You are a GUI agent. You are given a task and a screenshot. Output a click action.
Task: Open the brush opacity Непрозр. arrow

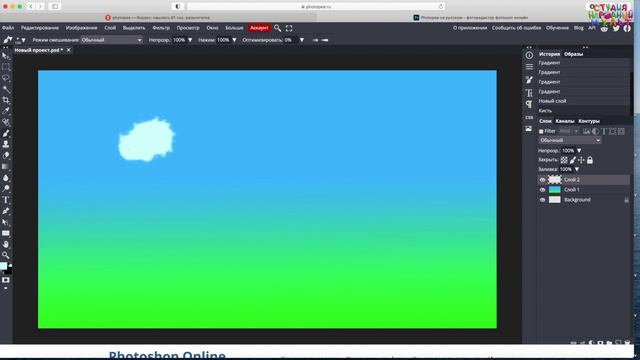(190, 40)
